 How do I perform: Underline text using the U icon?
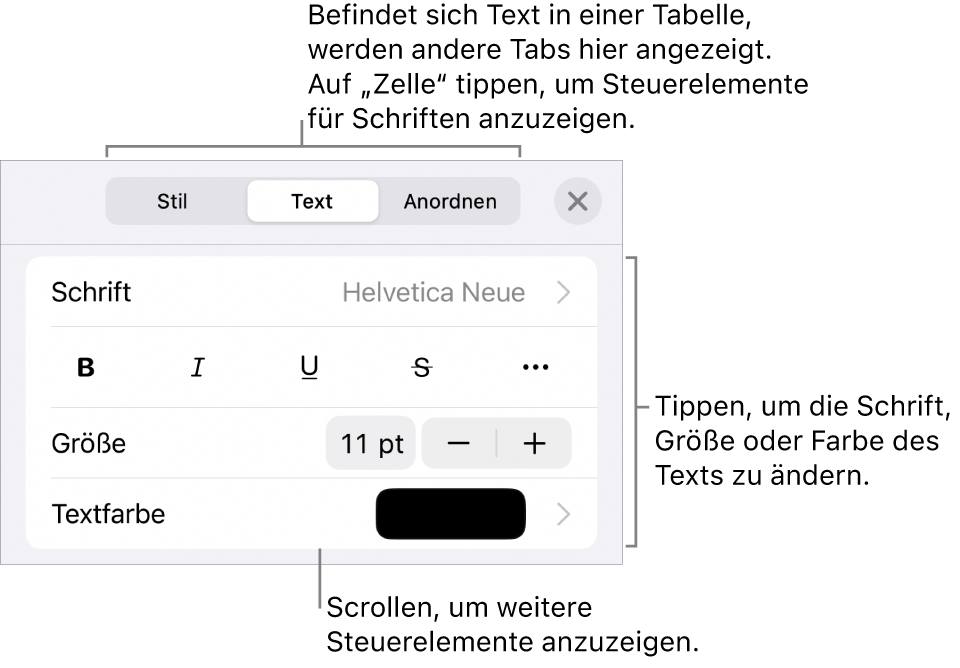[x=309, y=367]
